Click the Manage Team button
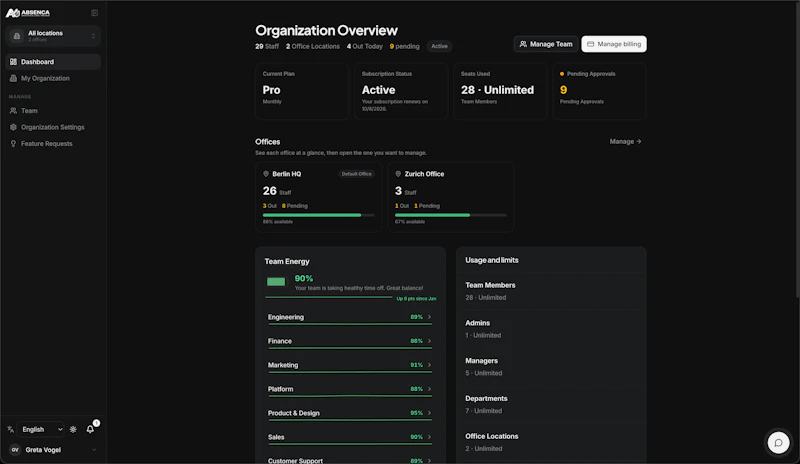The image size is (800, 464). coord(546,44)
